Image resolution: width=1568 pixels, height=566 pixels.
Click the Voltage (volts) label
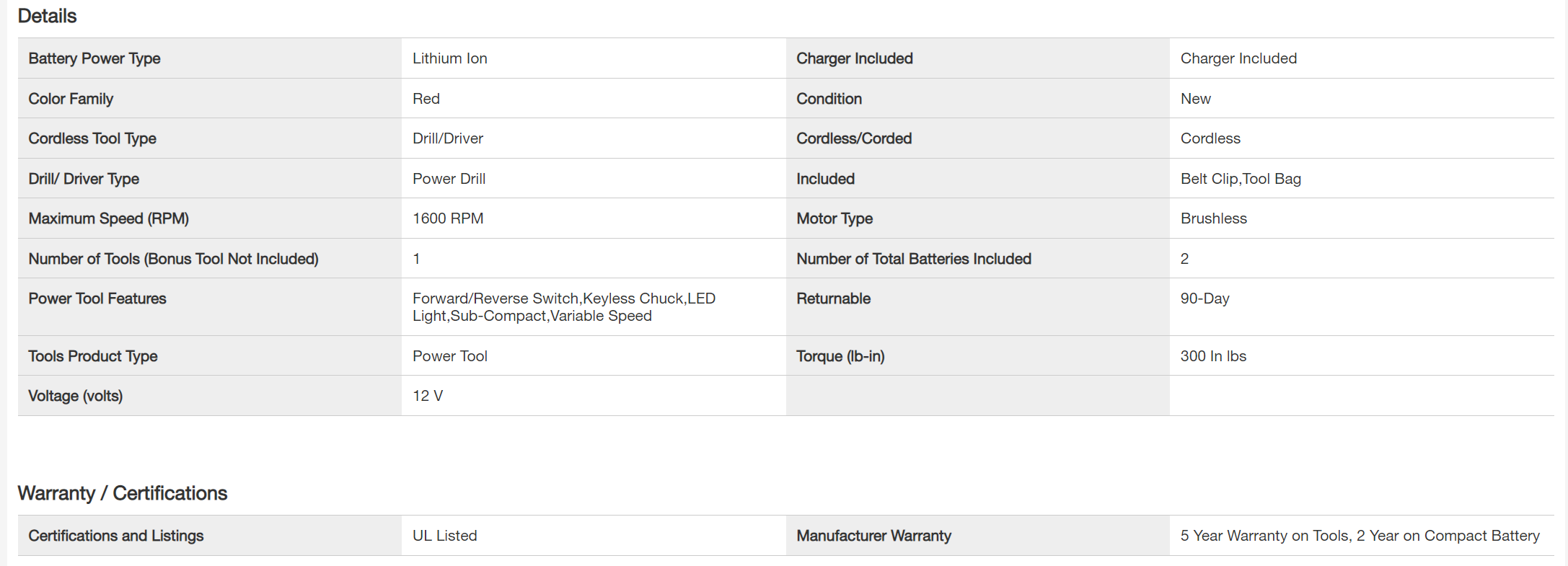coord(76,396)
